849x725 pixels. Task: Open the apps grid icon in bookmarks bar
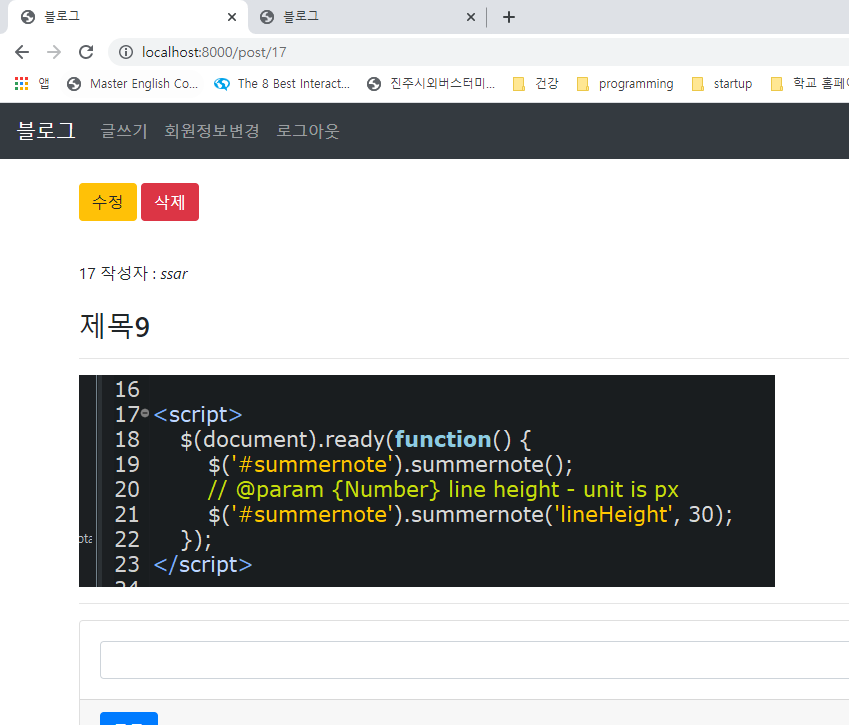point(21,83)
